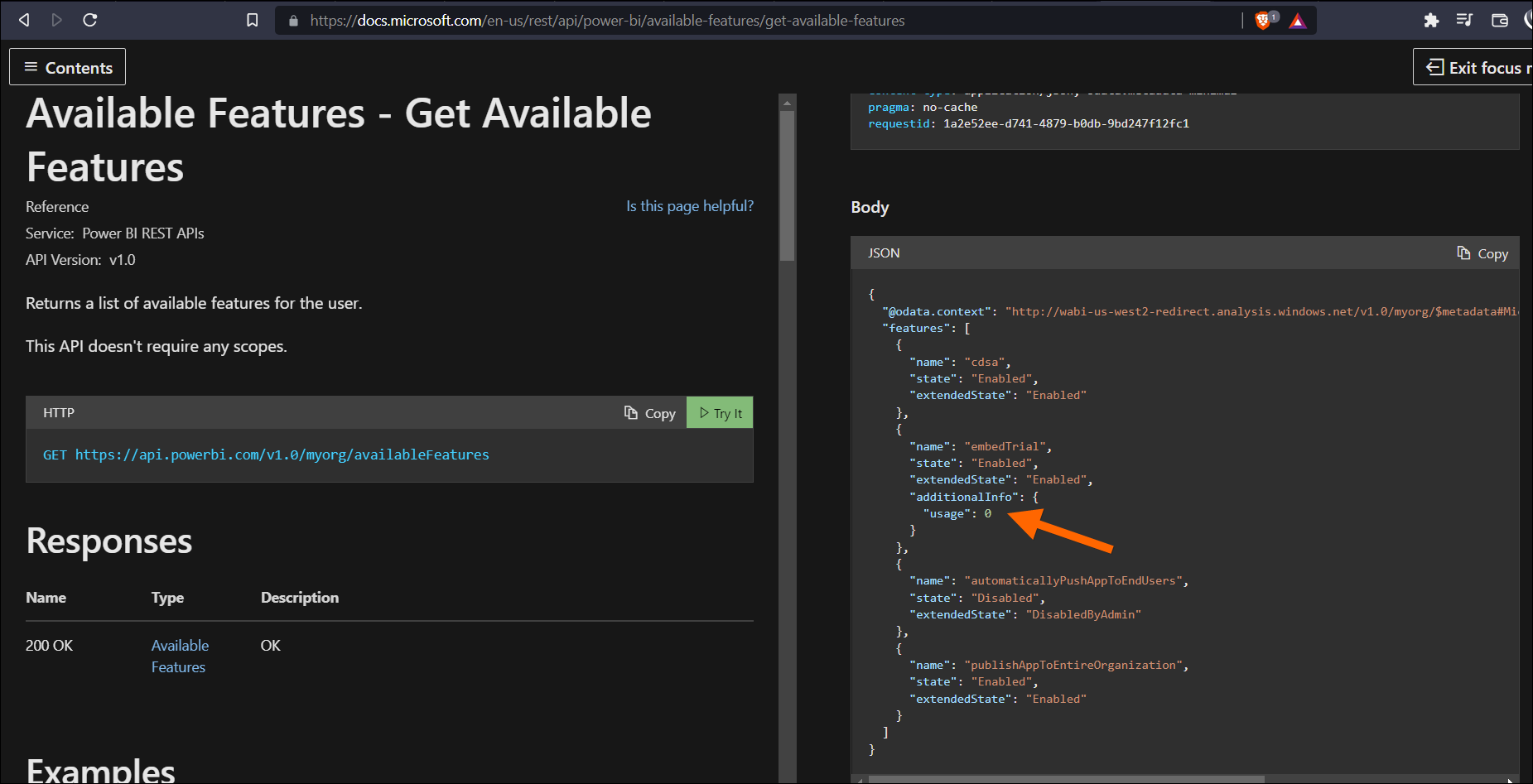Viewport: 1533px width, 784px height.
Task: Open the Brave Wallet icon
Action: (x=1500, y=21)
